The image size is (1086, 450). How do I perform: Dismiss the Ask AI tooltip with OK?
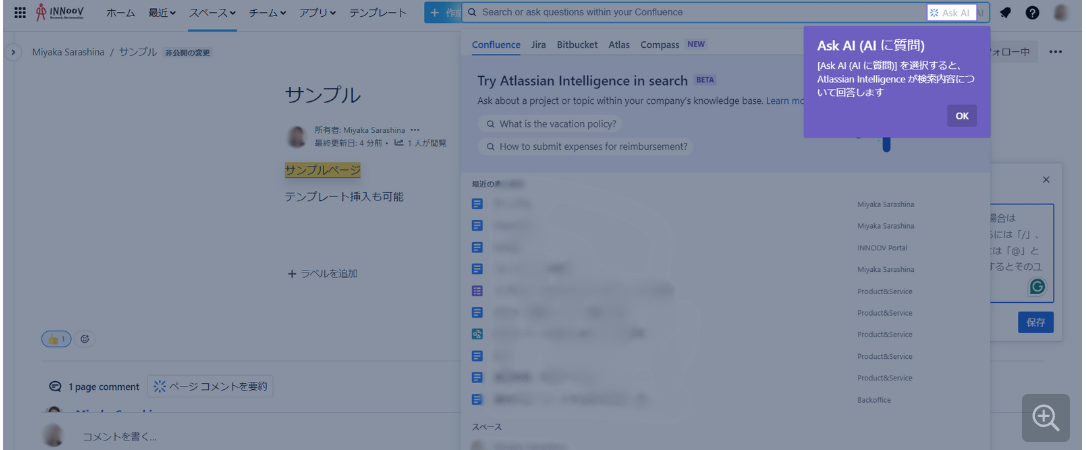962,116
